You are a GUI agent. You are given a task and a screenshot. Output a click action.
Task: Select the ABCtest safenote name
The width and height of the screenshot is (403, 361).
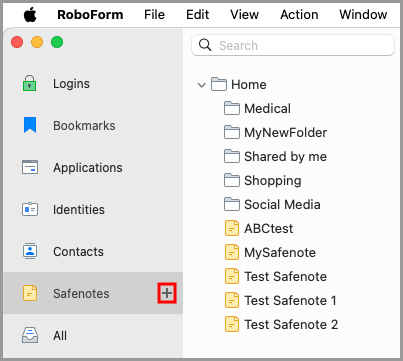269,229
